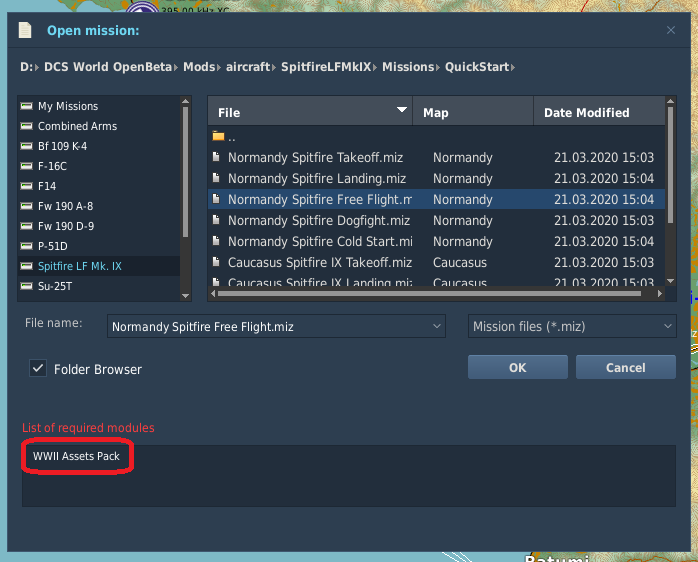Open the Mission files (*.miz) type dropdown
Image resolution: width=698 pixels, height=562 pixels.
tap(668, 326)
